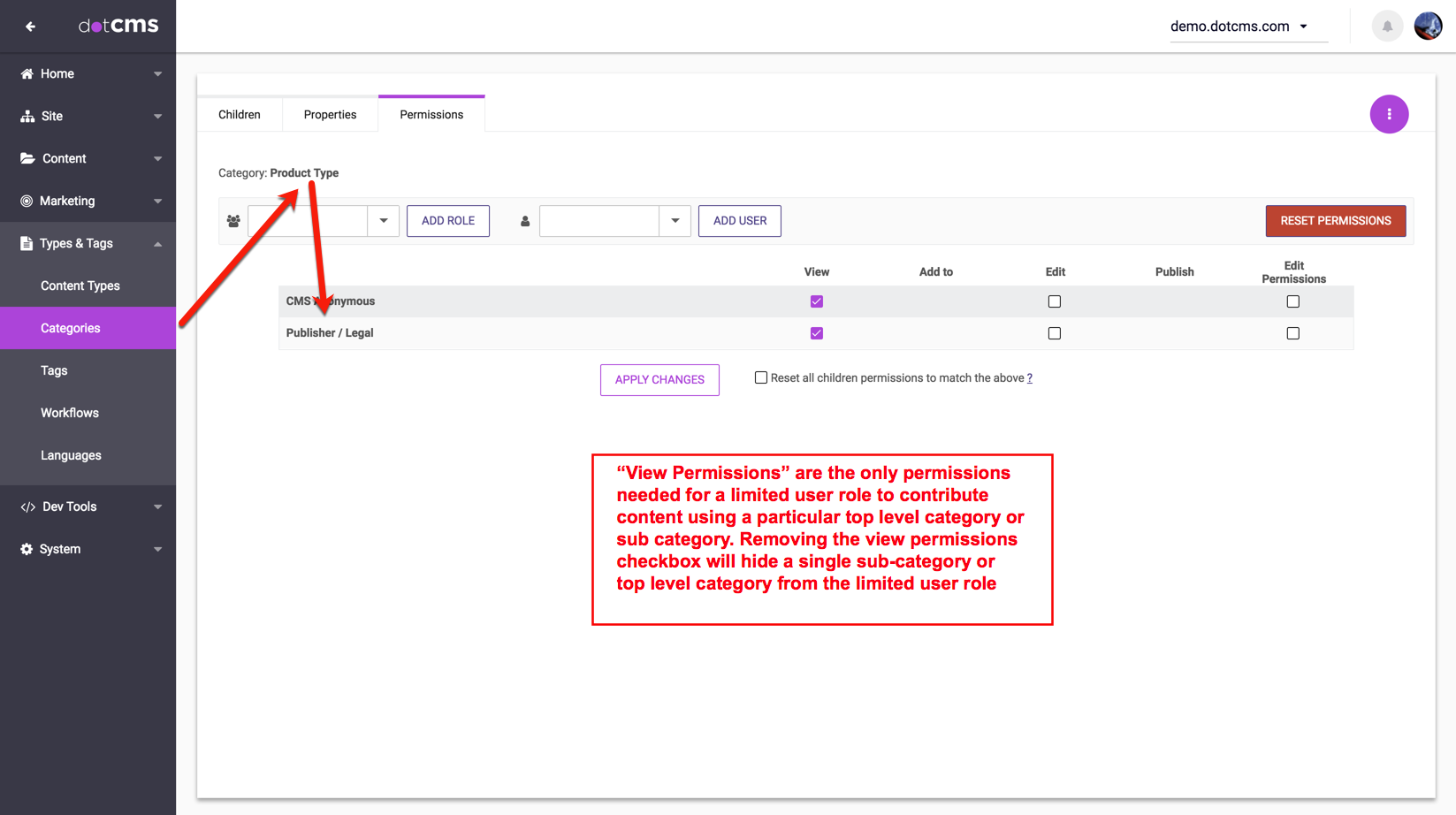This screenshot has width=1456, height=815.
Task: Open the user avatar profile menu
Action: (x=1428, y=27)
